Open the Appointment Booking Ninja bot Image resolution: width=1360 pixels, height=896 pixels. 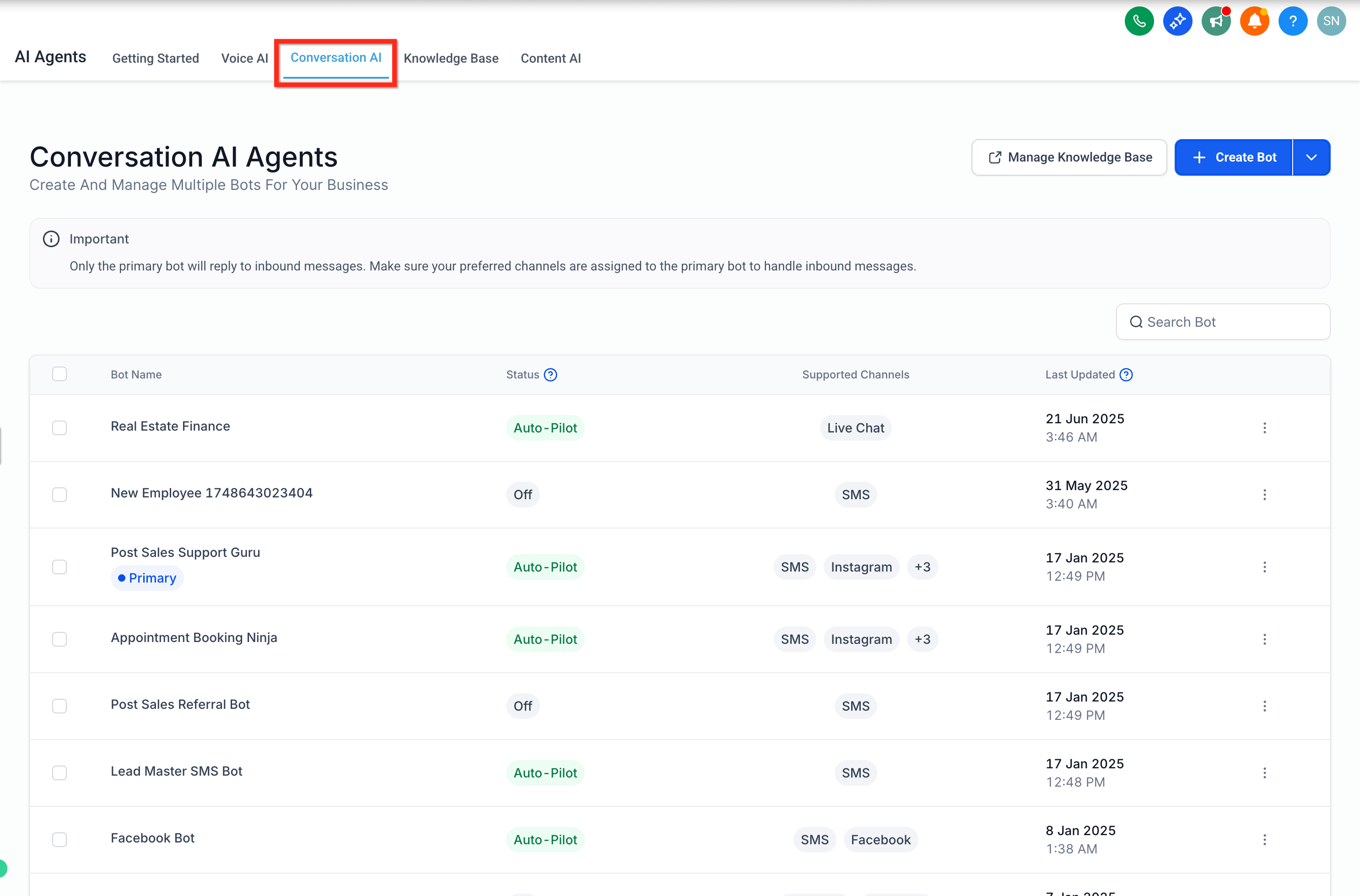coord(194,638)
